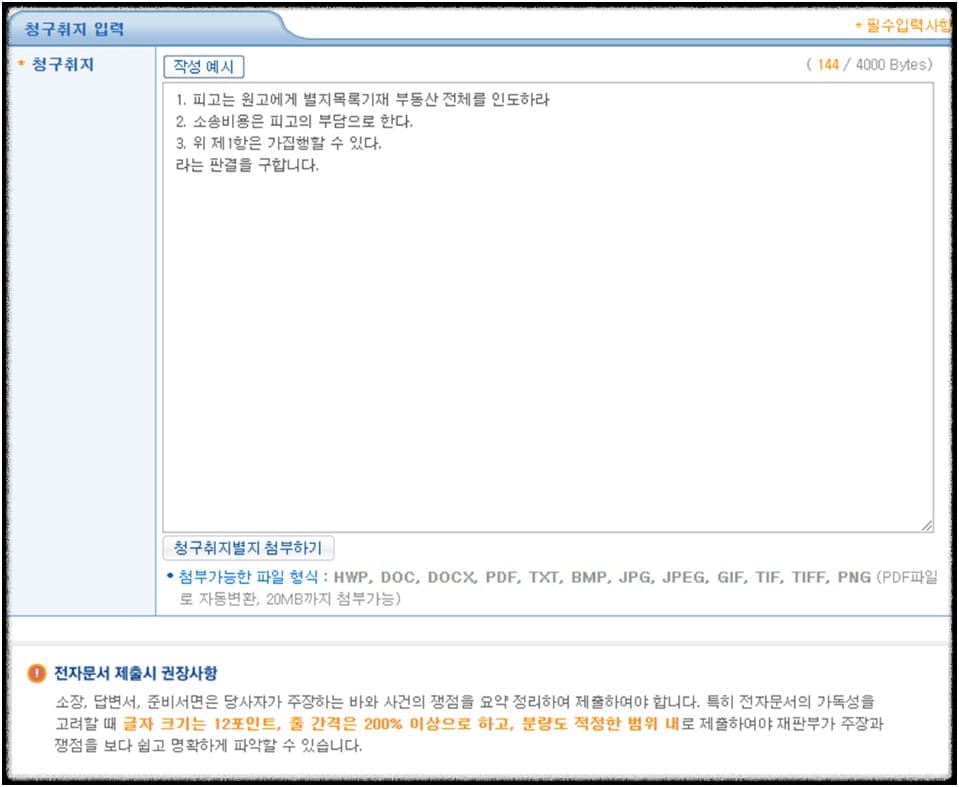959x787 pixels.
Task: Click 청구취지별지 첨부하기 to attach a file
Action: coord(250,549)
